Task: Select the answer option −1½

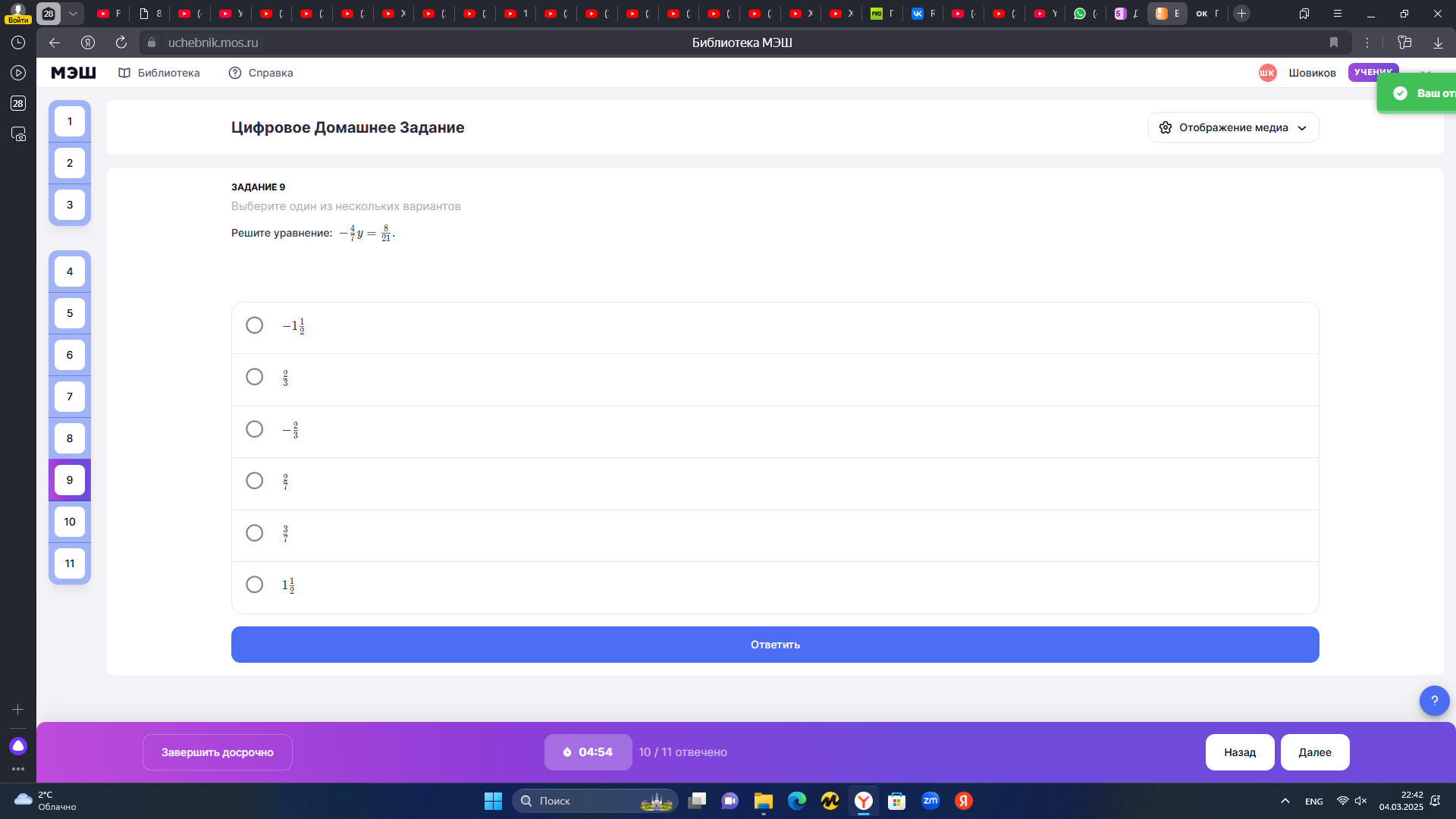Action: [x=775, y=326]
